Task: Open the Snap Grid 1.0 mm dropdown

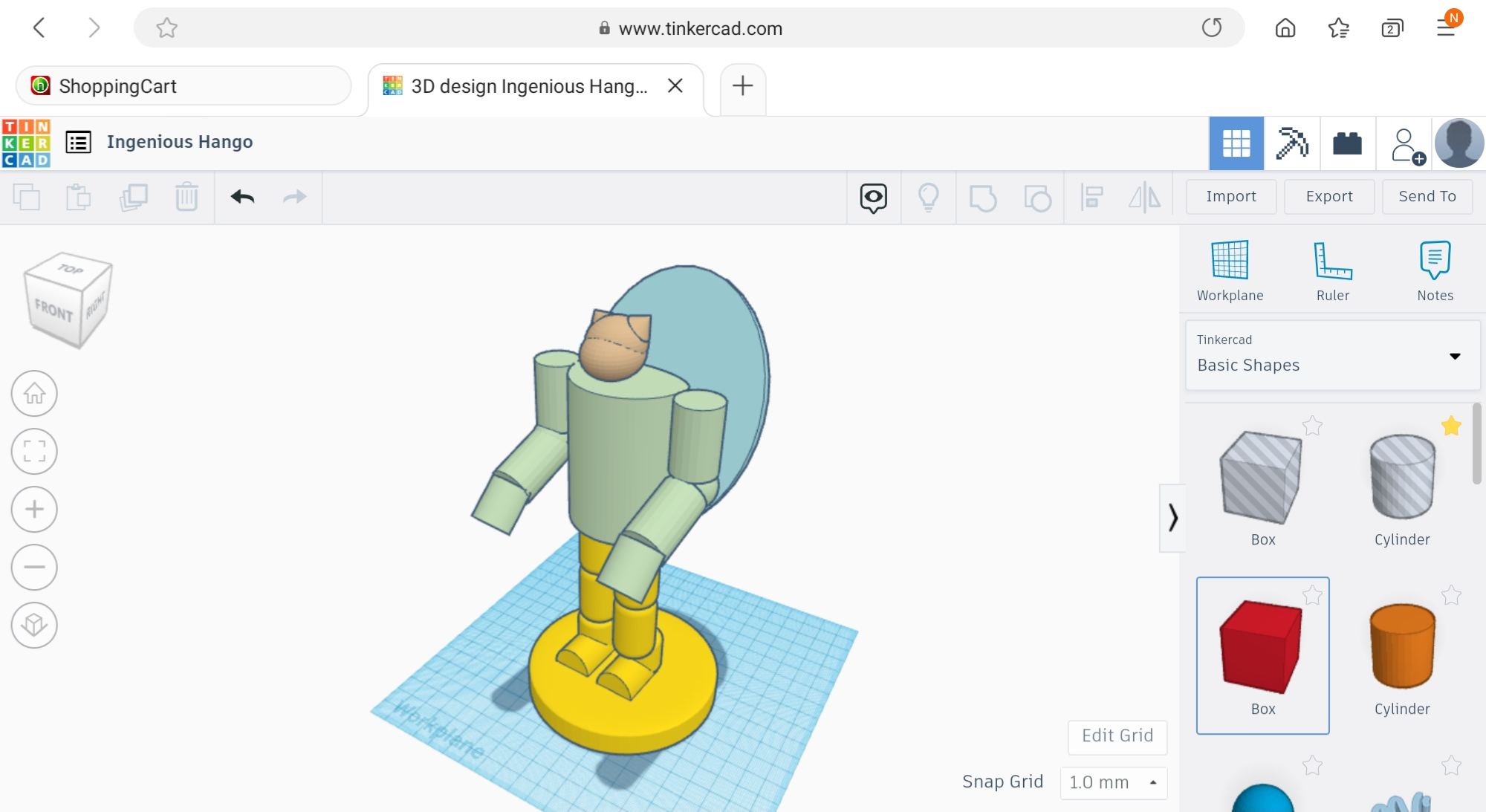Action: coord(1113,782)
